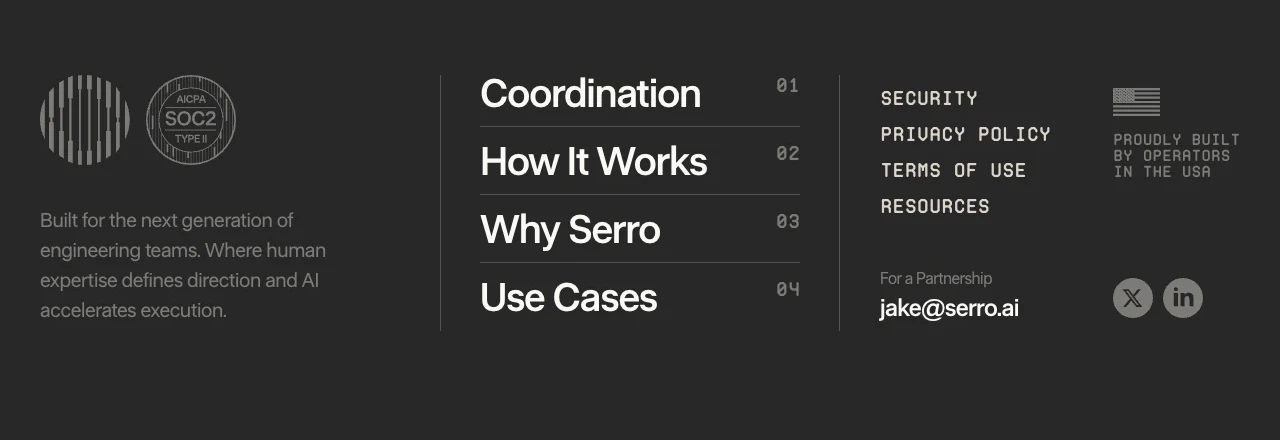
Task: Open How It Works link
Action: point(593,162)
